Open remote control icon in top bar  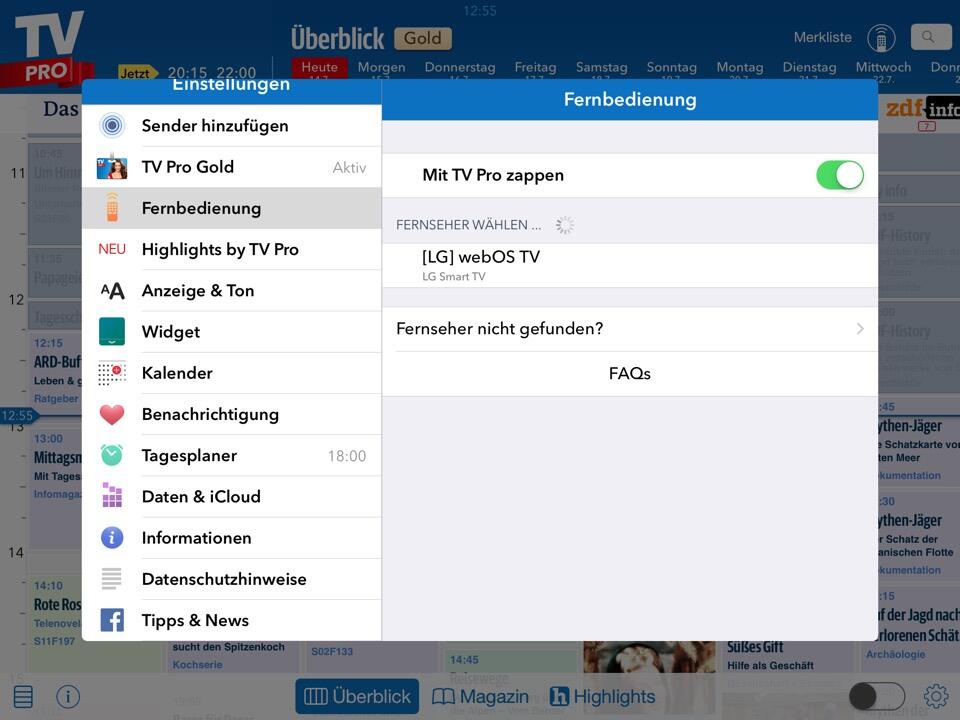tap(881, 38)
